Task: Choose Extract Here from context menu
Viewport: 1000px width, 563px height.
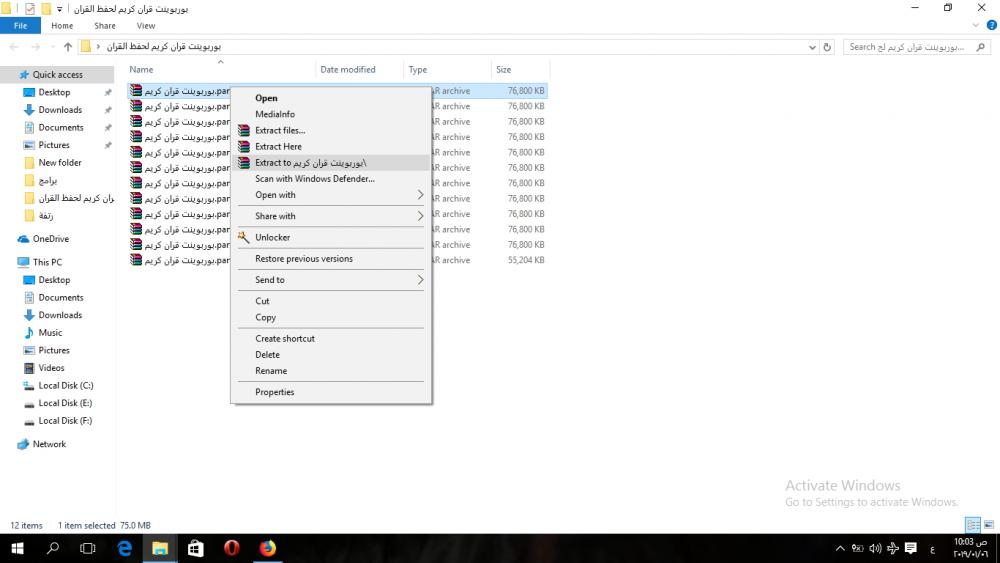Action: 278,146
